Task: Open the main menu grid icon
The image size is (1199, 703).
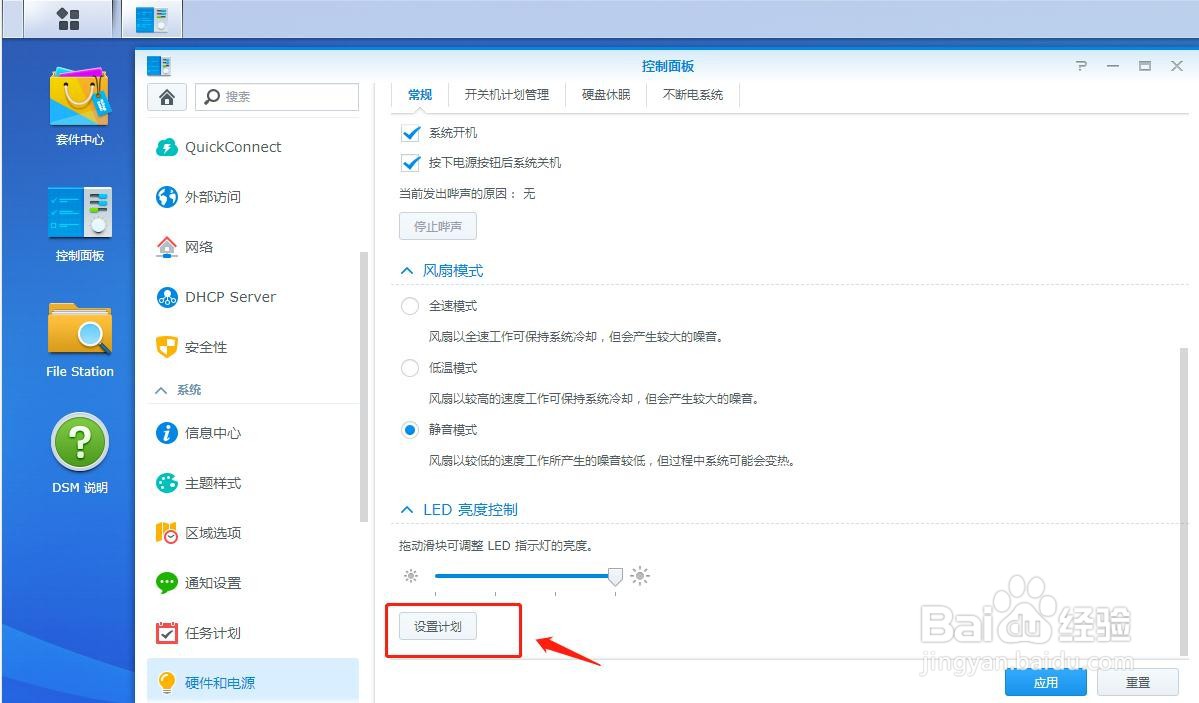Action: (x=68, y=19)
